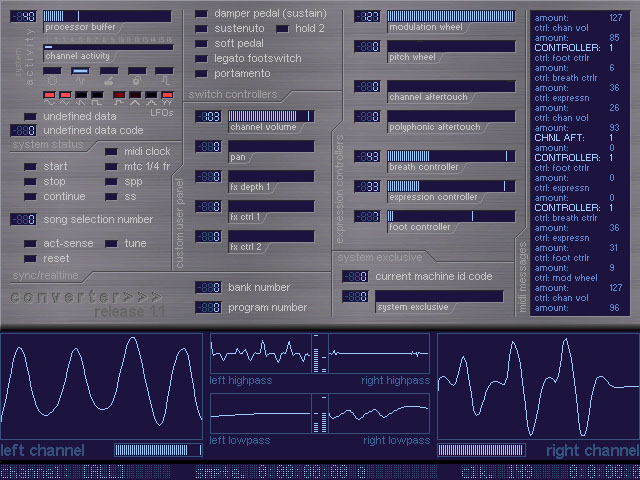Click the current machine id code display
Screen dimensions: 640x480
355,277
